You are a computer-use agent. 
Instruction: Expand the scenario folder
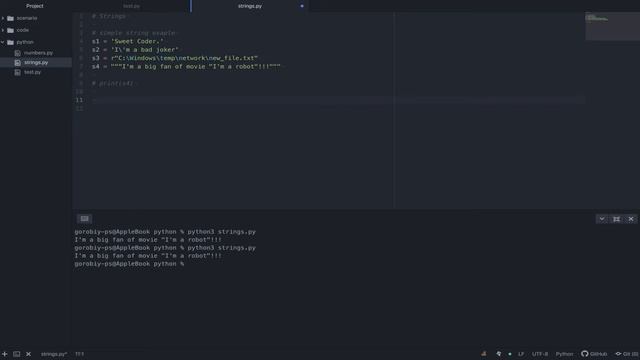[x=3, y=18]
